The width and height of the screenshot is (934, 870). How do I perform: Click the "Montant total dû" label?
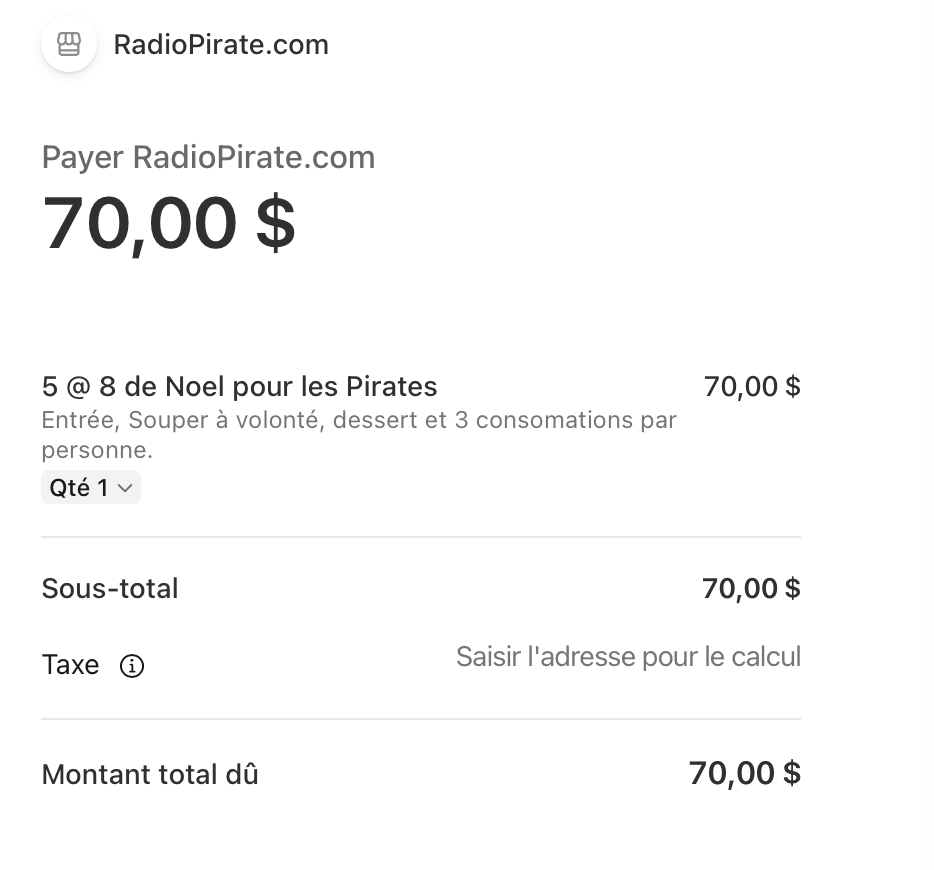point(150,774)
